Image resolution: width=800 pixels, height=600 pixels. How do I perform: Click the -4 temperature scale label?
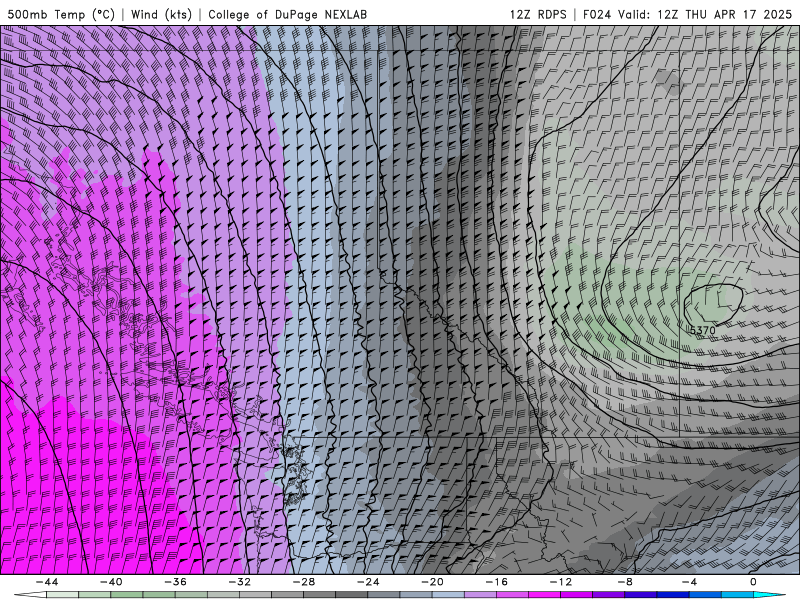tap(689, 582)
